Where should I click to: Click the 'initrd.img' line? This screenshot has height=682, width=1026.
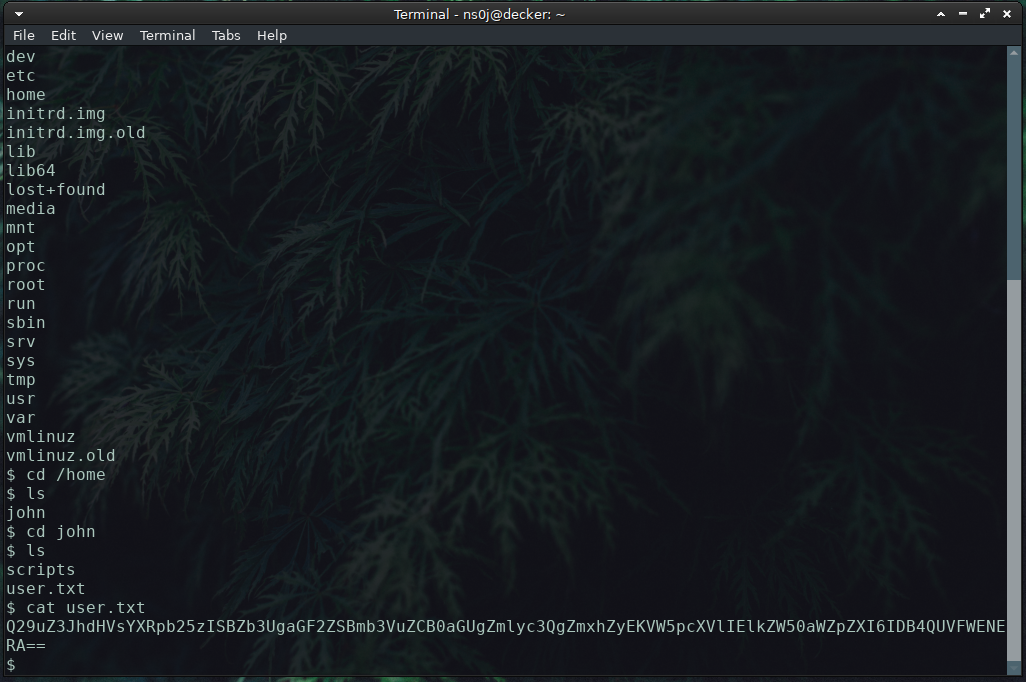coord(56,114)
